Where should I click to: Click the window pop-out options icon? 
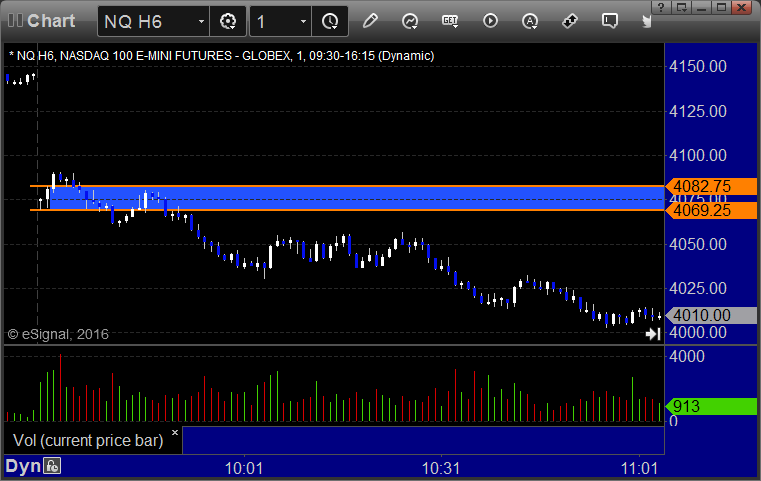(681, 7)
